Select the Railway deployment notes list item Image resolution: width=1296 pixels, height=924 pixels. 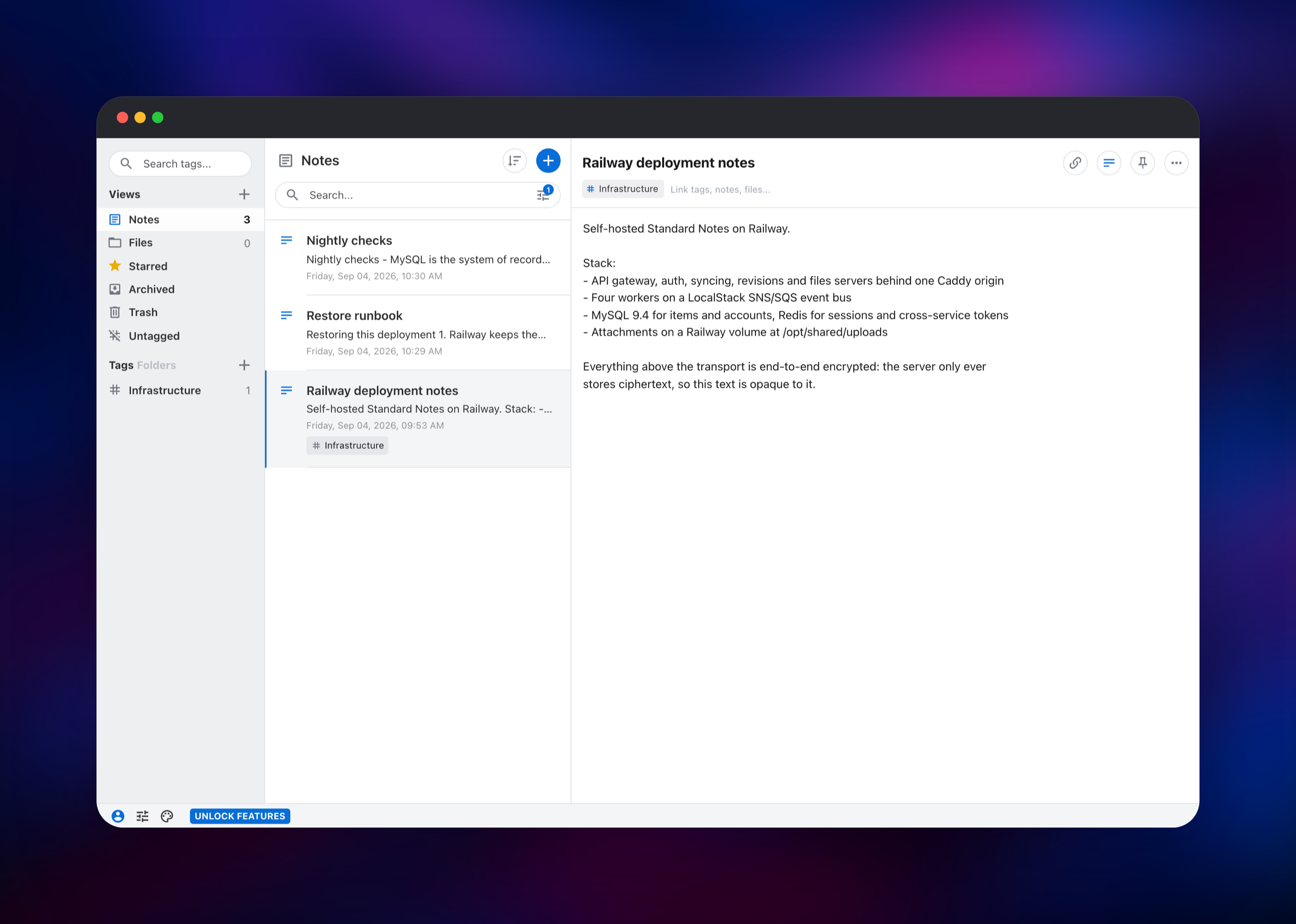418,419
